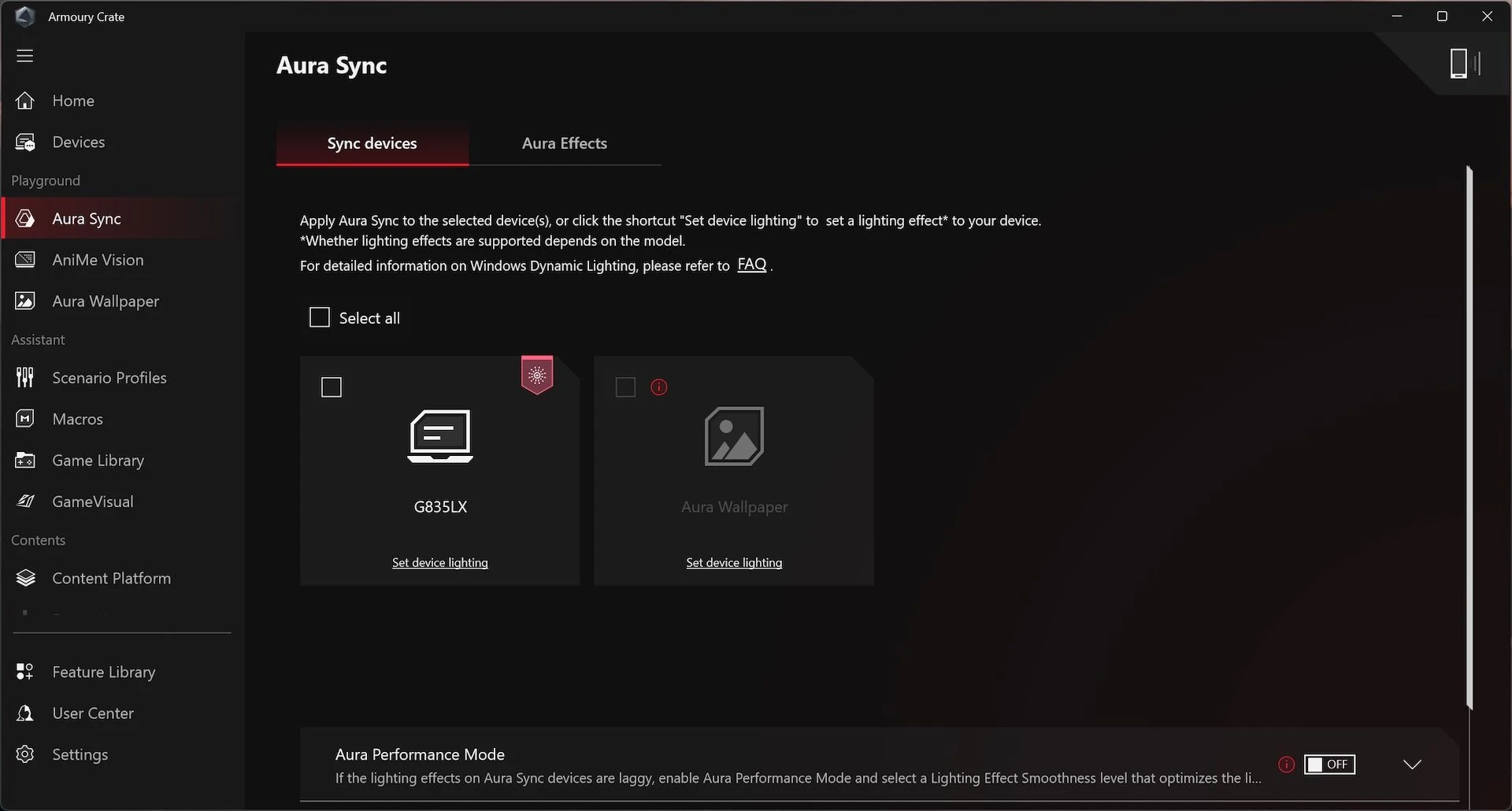
Task: Click the Playground section label
Action: (x=46, y=181)
